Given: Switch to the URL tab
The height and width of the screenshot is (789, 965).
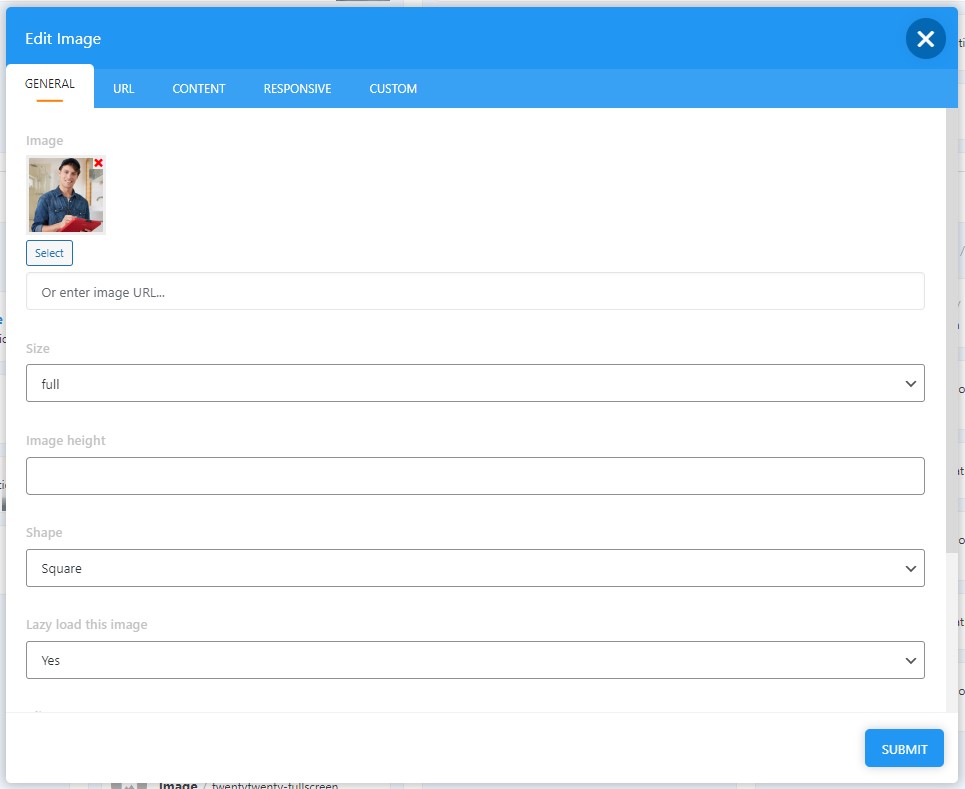Looking at the screenshot, I should coord(124,89).
